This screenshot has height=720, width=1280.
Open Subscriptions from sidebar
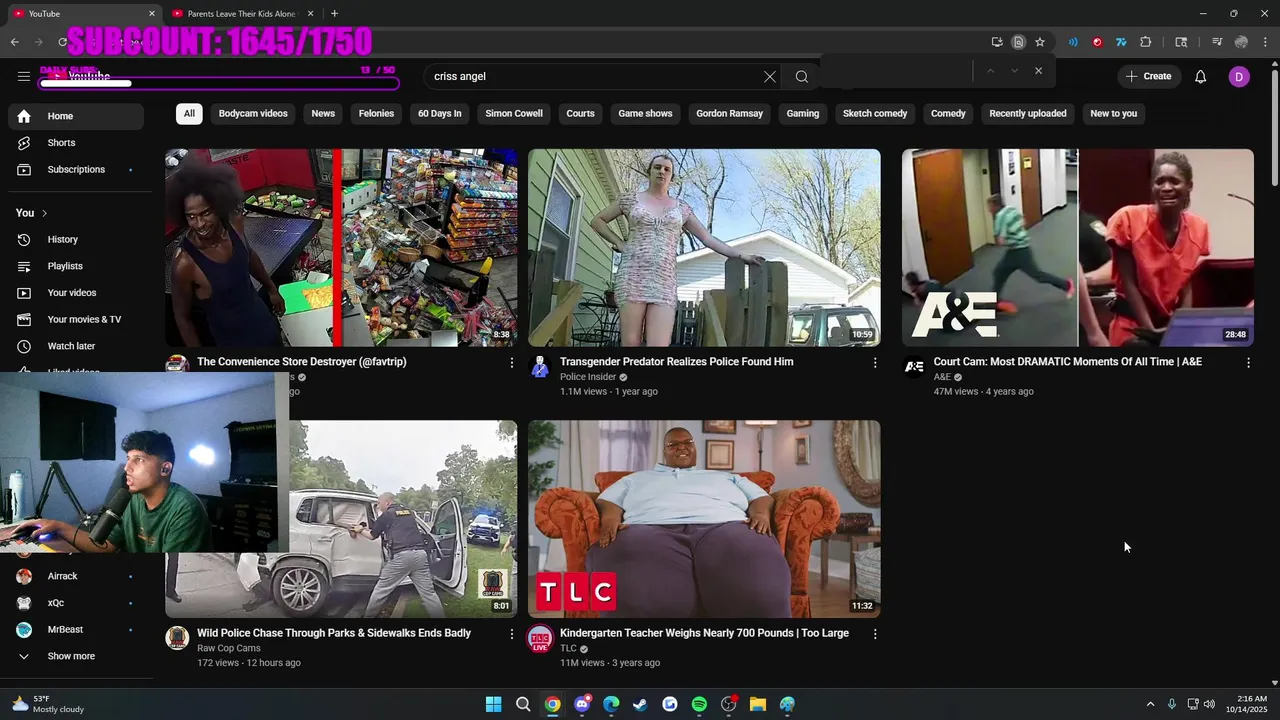pos(76,170)
